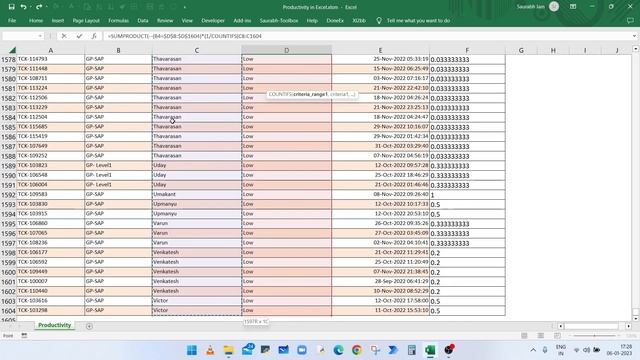Switch to the Formulas tab
640x360 pixels.
coord(118,20)
